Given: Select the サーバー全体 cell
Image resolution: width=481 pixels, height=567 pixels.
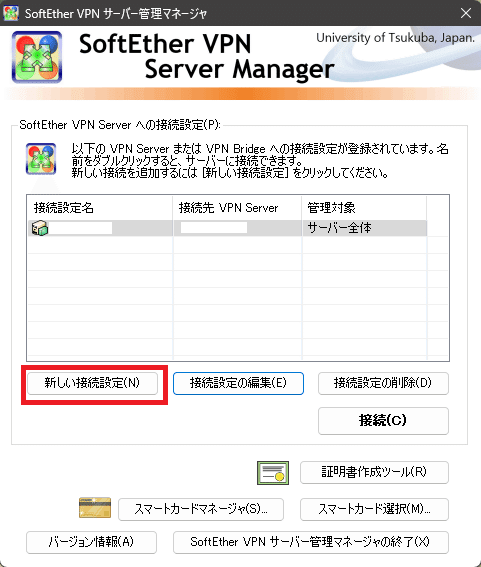Looking at the screenshot, I should (365, 228).
